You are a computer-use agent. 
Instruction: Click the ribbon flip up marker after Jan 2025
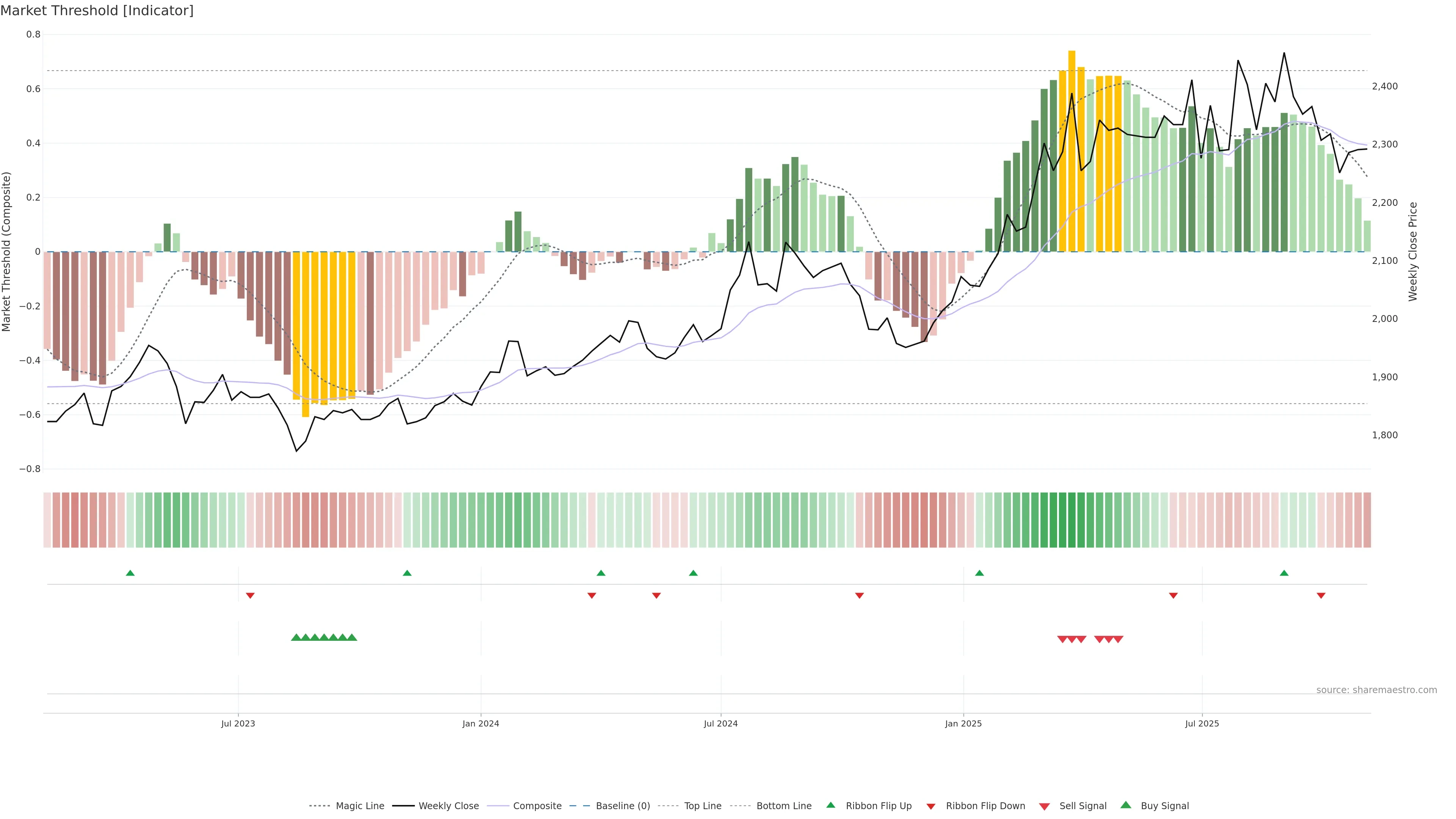pyautogui.click(x=979, y=573)
